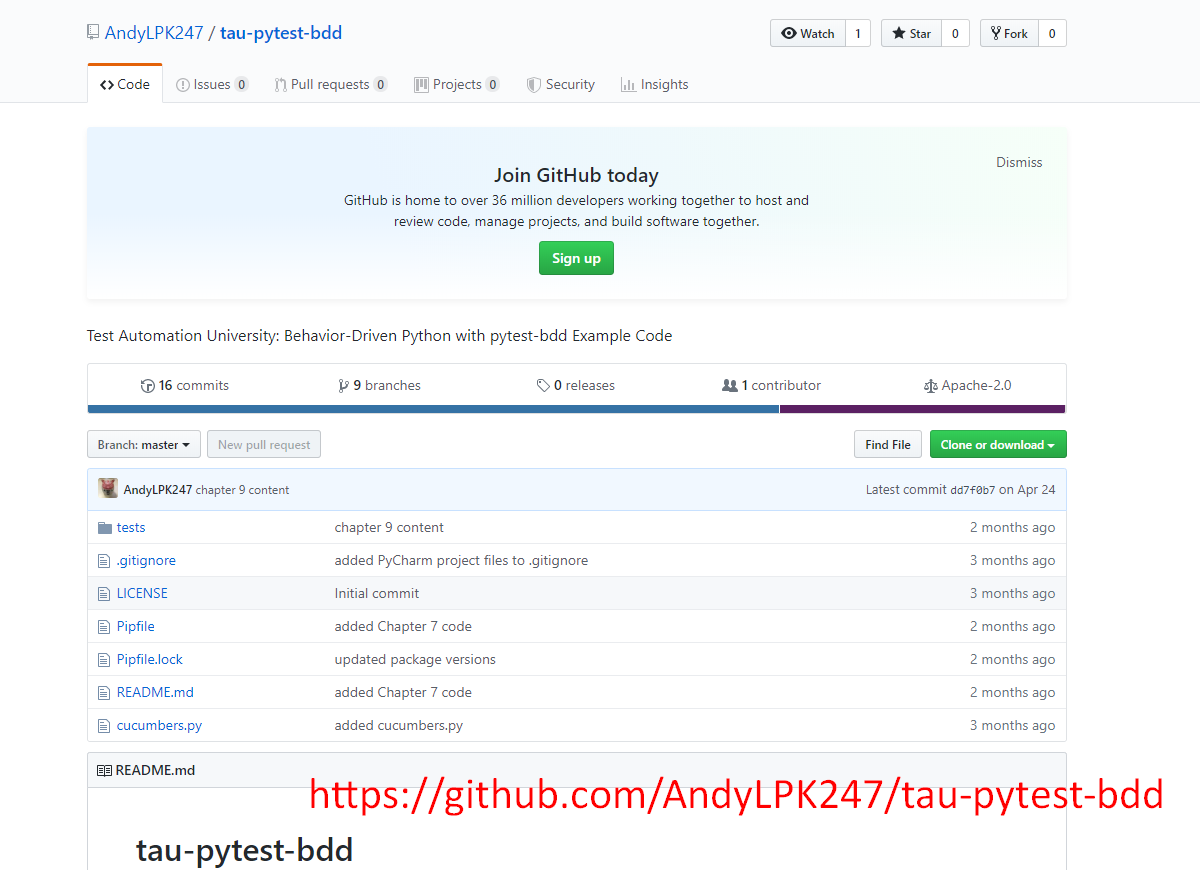1200x870 pixels.
Task: Click the scale icon beside Apache-2.0
Action: tap(931, 385)
